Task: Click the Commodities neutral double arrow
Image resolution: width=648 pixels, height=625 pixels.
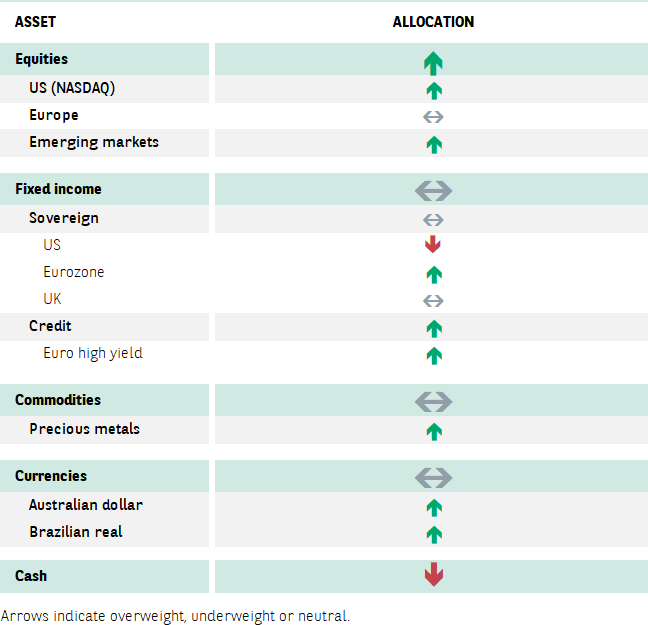Action: click(x=434, y=402)
